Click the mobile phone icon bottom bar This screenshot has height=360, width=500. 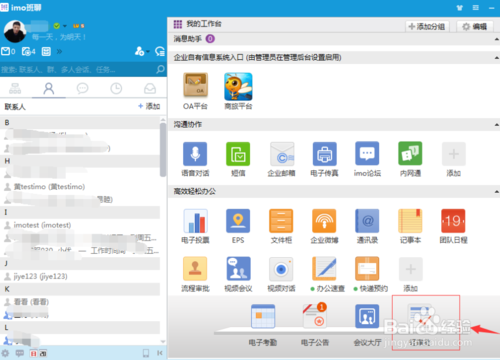(146, 353)
